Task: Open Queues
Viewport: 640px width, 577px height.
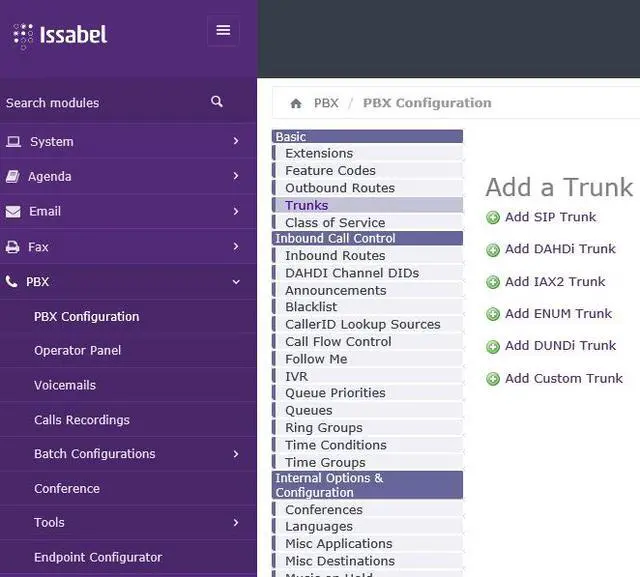Action: [x=367, y=411]
